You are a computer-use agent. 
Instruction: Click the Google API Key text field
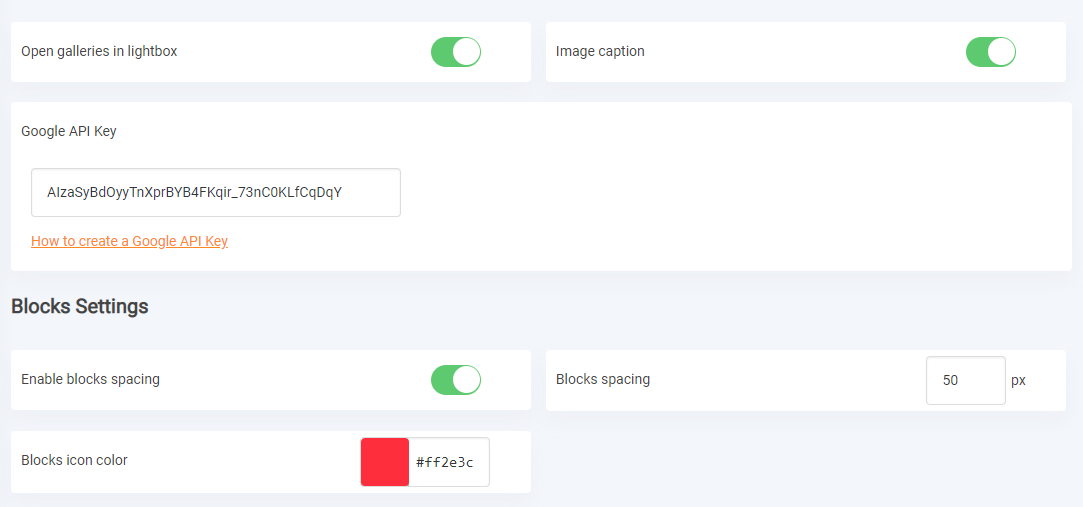tap(215, 192)
